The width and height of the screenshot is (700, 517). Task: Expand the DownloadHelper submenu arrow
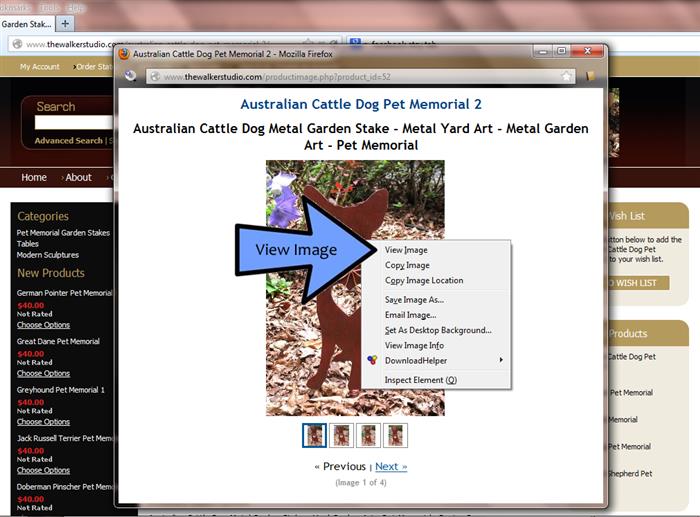coord(501,360)
